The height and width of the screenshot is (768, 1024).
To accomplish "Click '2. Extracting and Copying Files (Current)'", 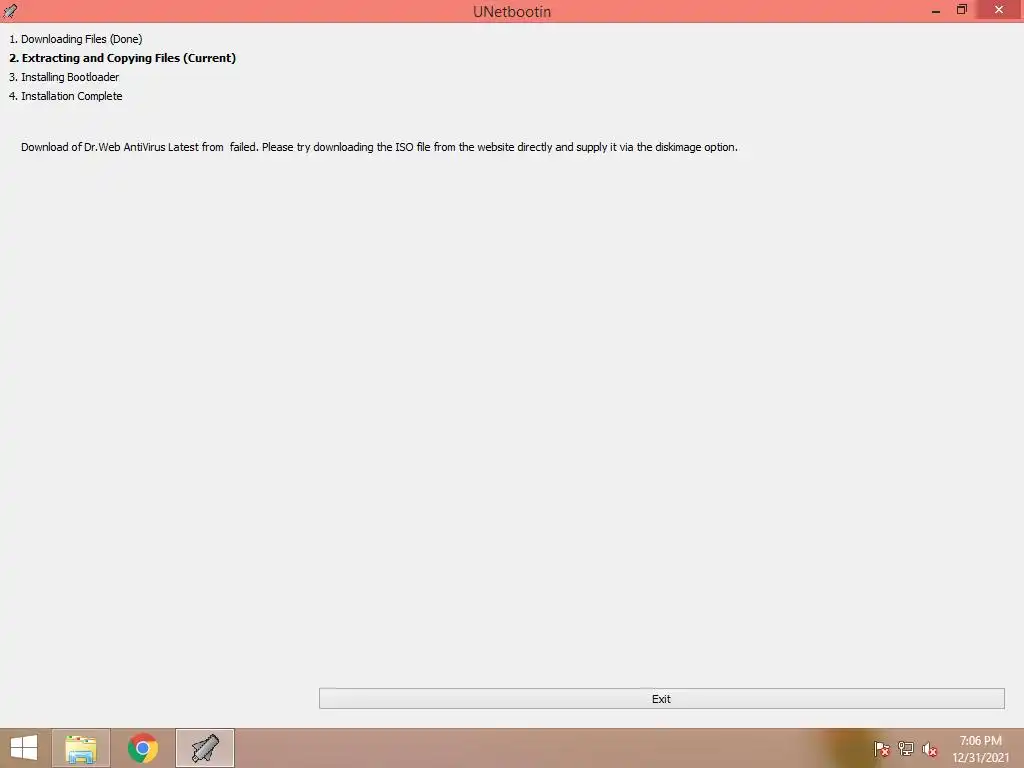I will click(x=123, y=58).
